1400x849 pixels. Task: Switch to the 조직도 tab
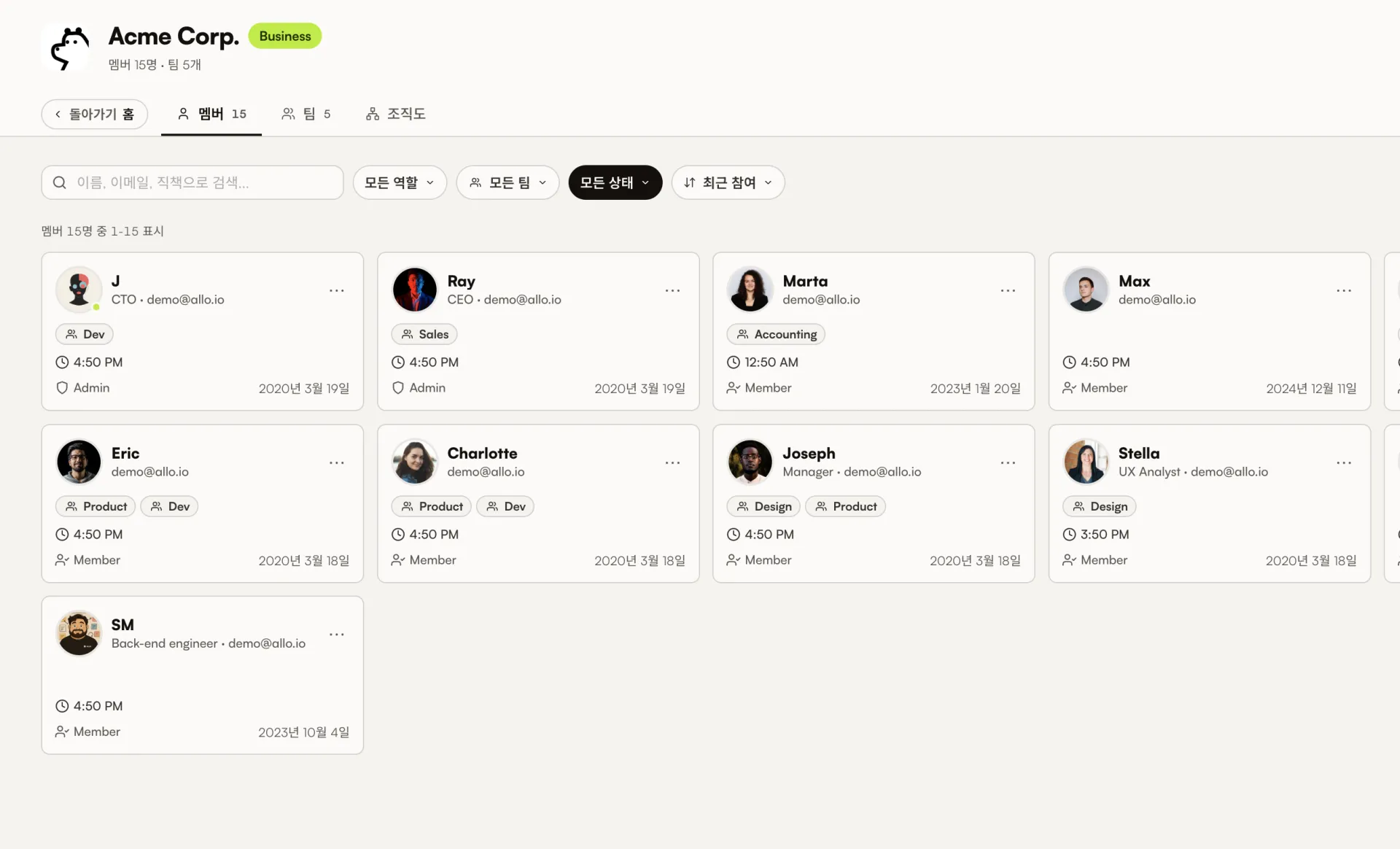[x=396, y=114]
